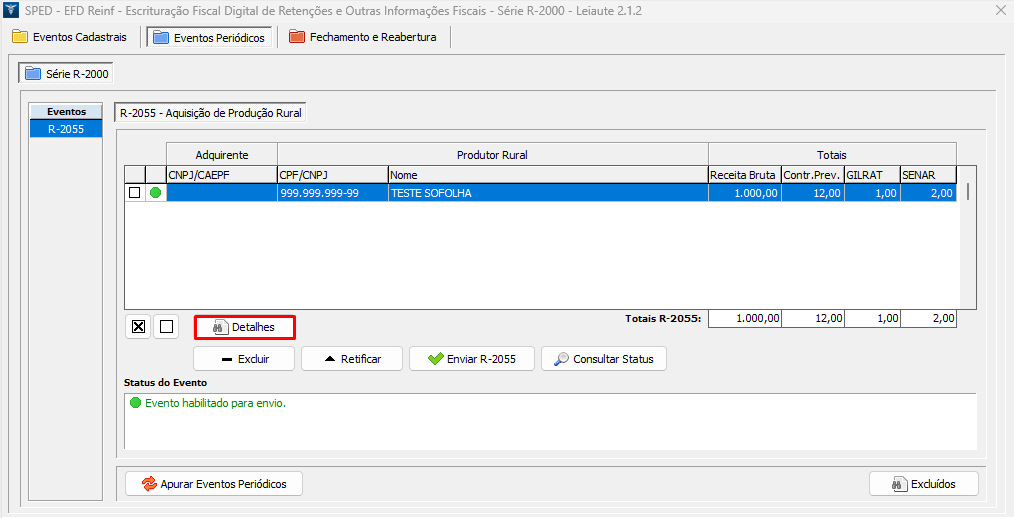Tick the checkbox for TESTE SOFOLHA row
1014x518 pixels.
click(135, 193)
